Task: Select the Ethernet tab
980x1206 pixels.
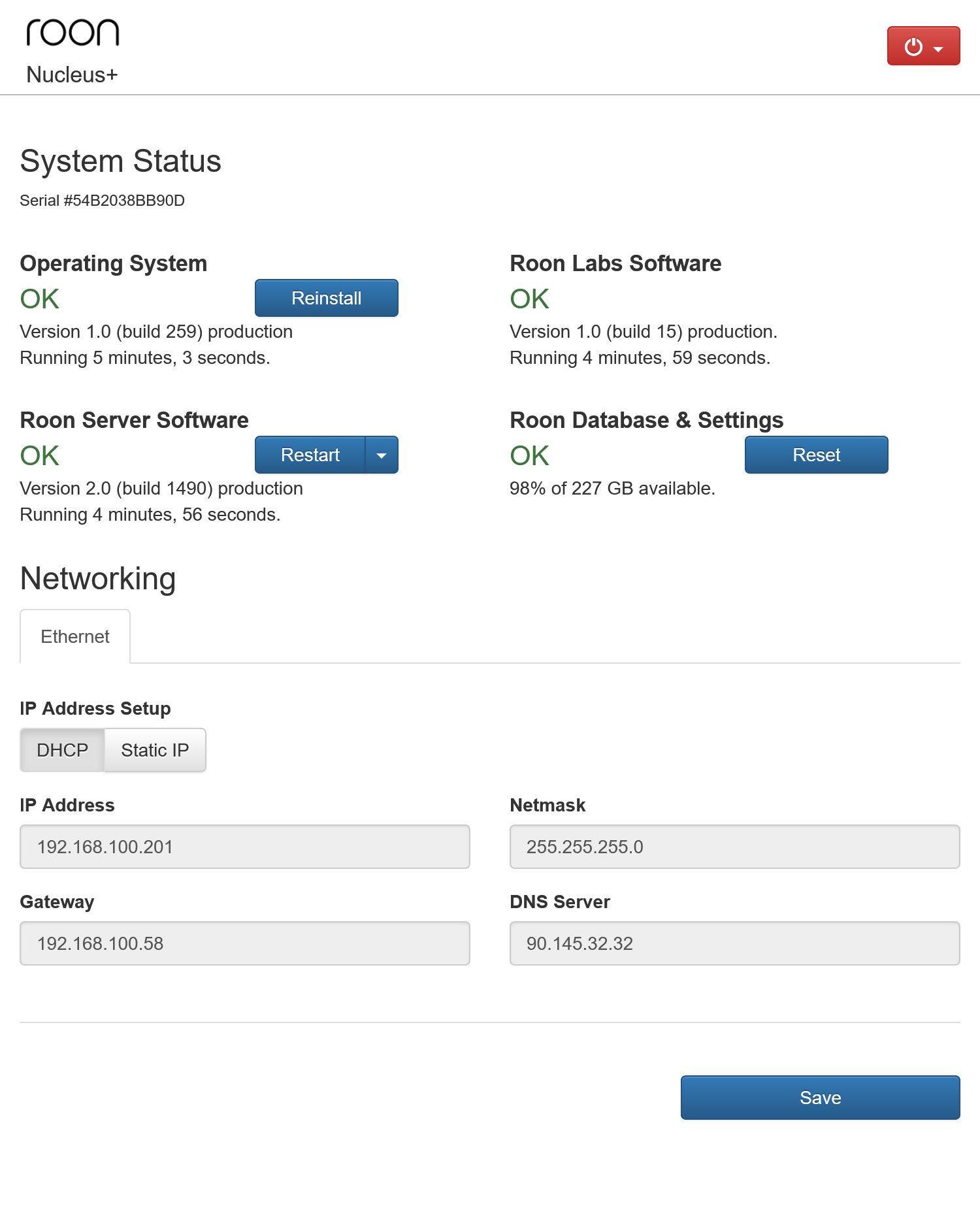Action: [75, 636]
